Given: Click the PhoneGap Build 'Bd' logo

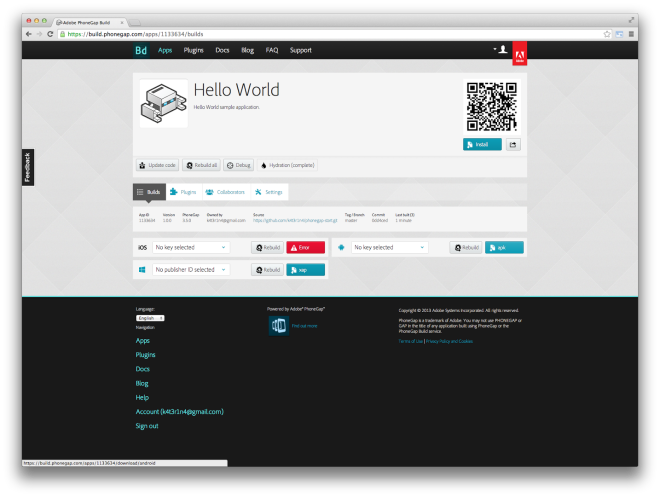Looking at the screenshot, I should (x=142, y=50).
